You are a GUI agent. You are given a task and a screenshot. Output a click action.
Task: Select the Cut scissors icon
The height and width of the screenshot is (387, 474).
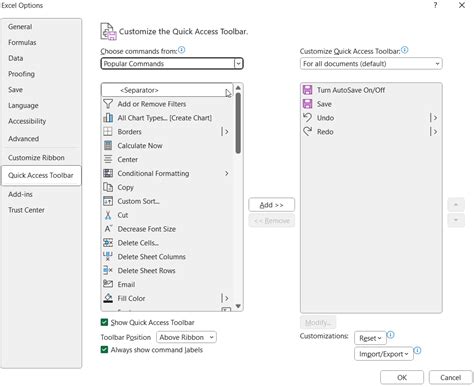point(108,215)
